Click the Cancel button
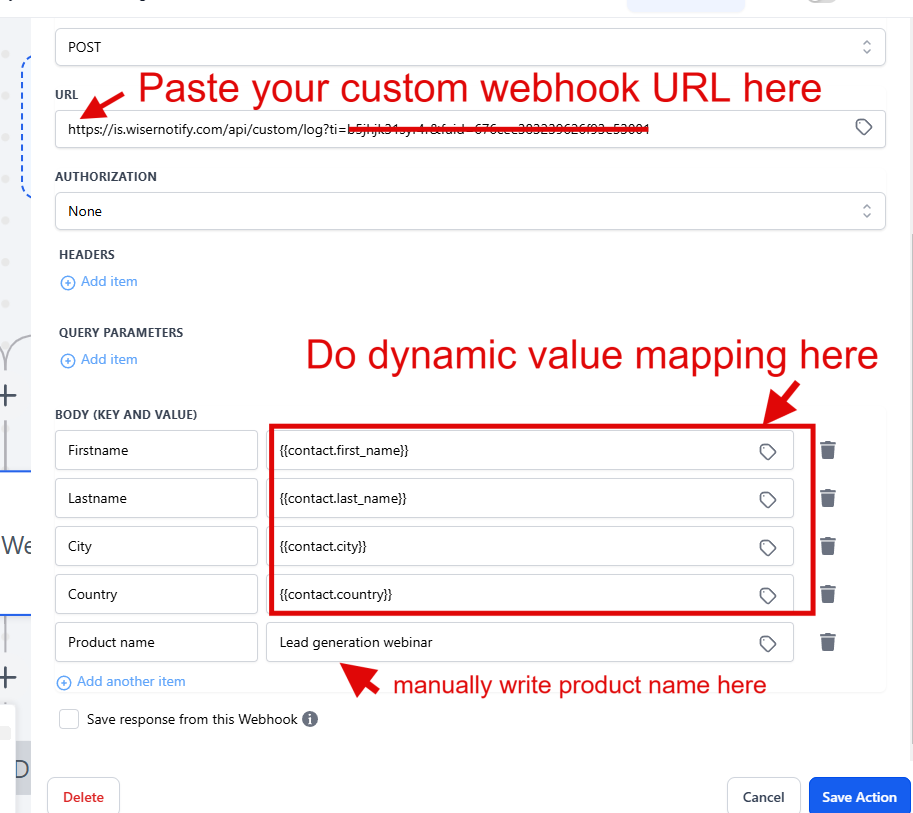The height and width of the screenshot is (813, 913). pyautogui.click(x=763, y=797)
